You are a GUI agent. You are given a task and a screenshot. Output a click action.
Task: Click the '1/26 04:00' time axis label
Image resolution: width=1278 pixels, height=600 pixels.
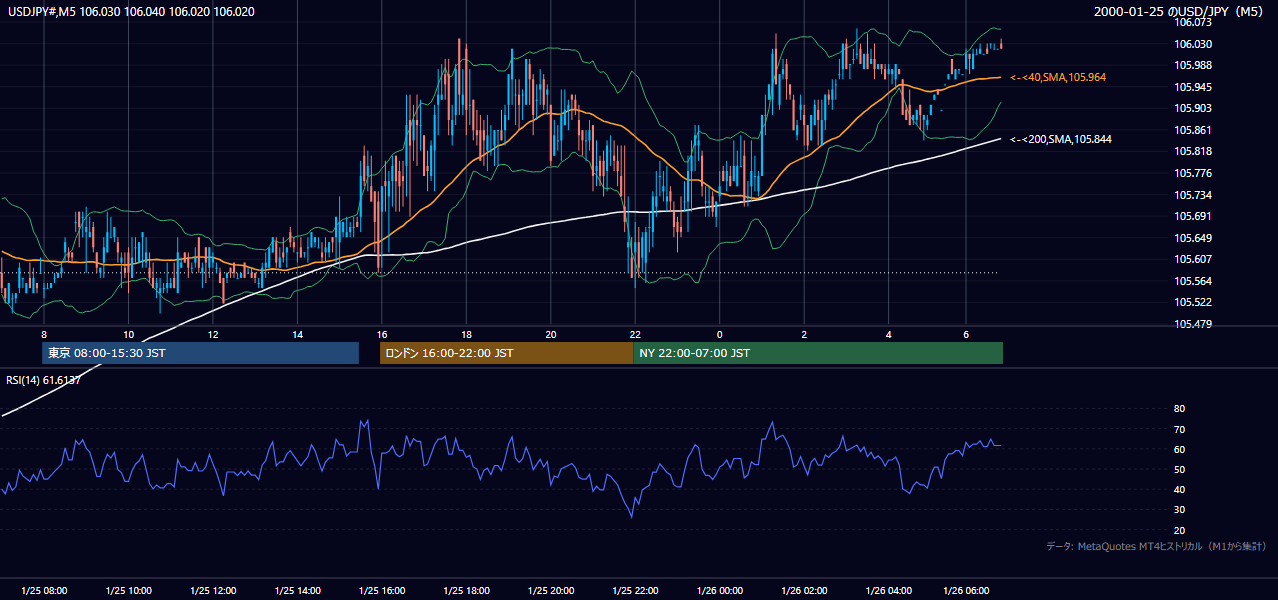(x=889, y=591)
